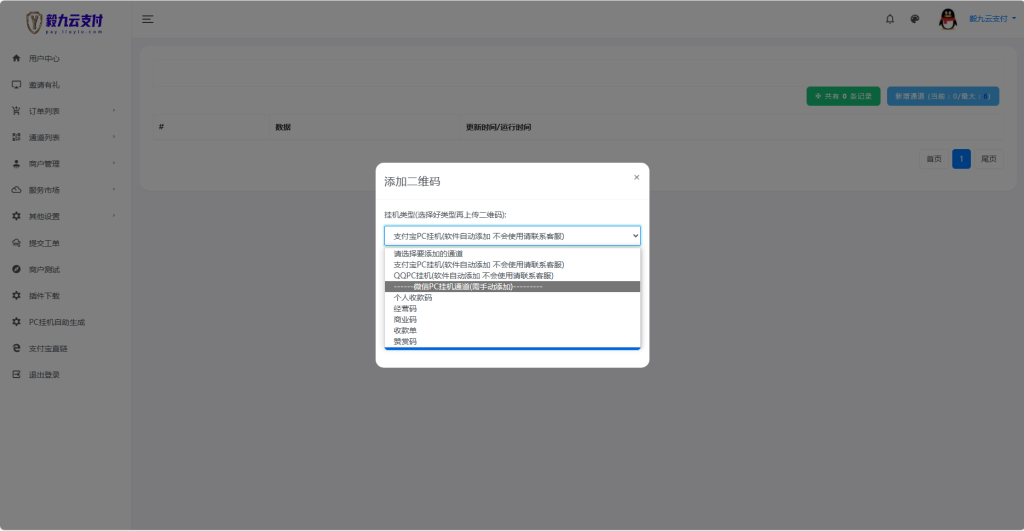Go to 首页 pagination button
This screenshot has width=1024, height=531.
pyautogui.click(x=934, y=159)
